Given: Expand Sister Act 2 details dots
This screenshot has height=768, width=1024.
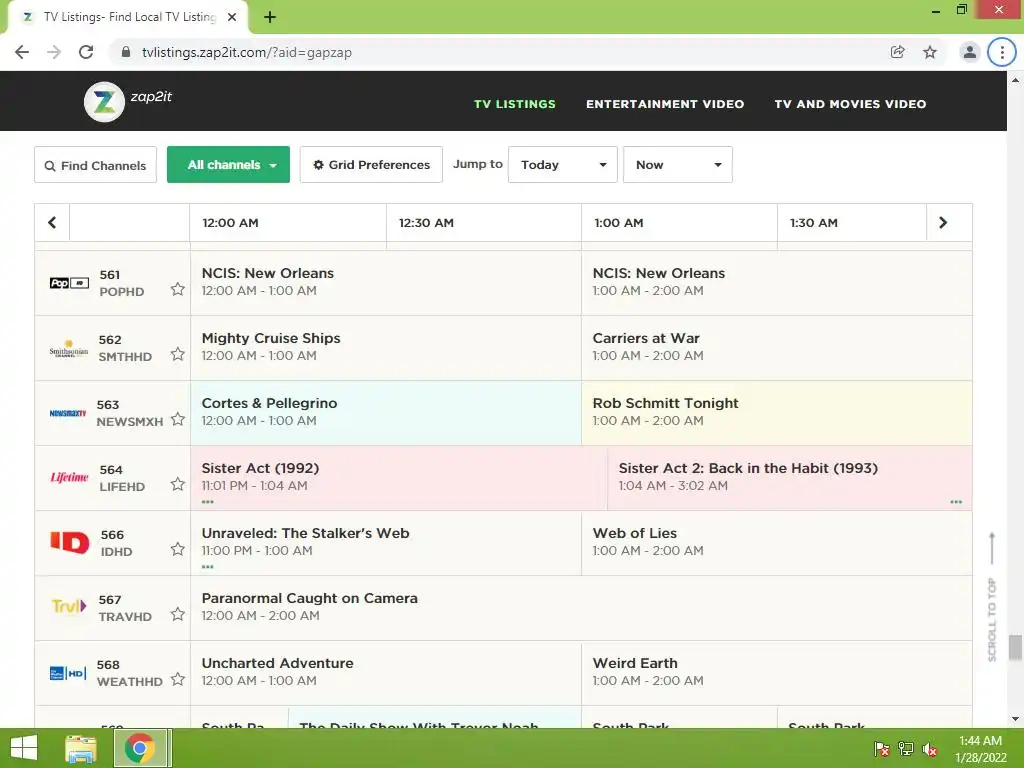Looking at the screenshot, I should [x=956, y=502].
